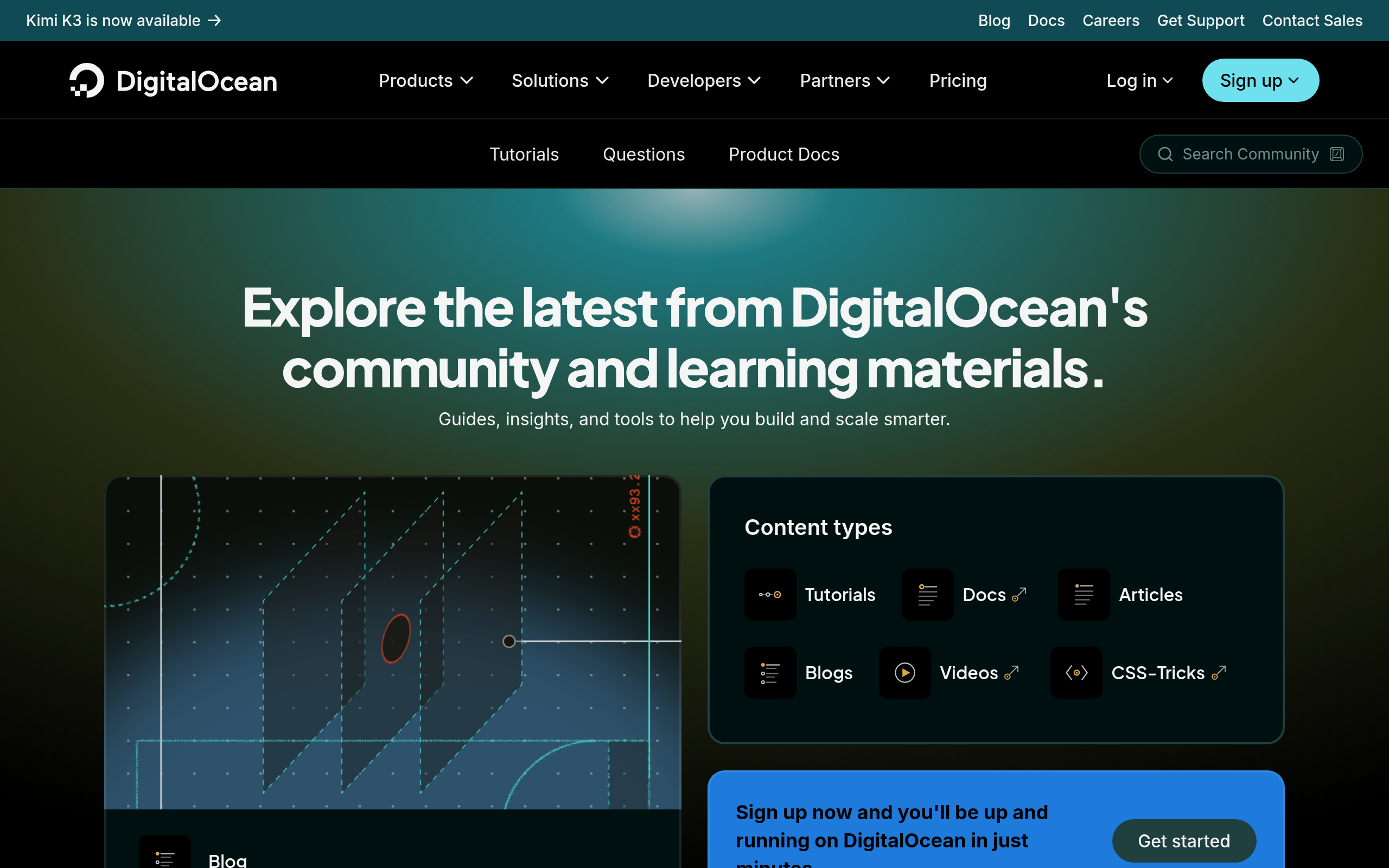1389x868 pixels.
Task: Click the Blog label under the featured image
Action: (228, 860)
